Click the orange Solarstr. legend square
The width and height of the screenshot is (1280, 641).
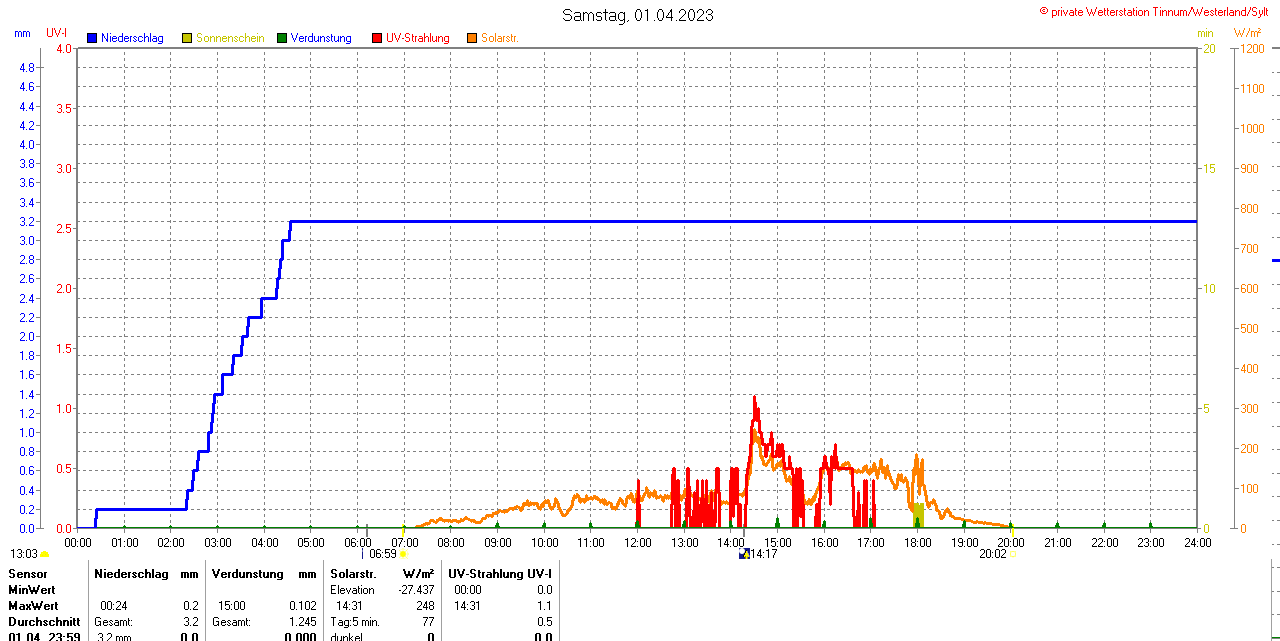(472, 38)
